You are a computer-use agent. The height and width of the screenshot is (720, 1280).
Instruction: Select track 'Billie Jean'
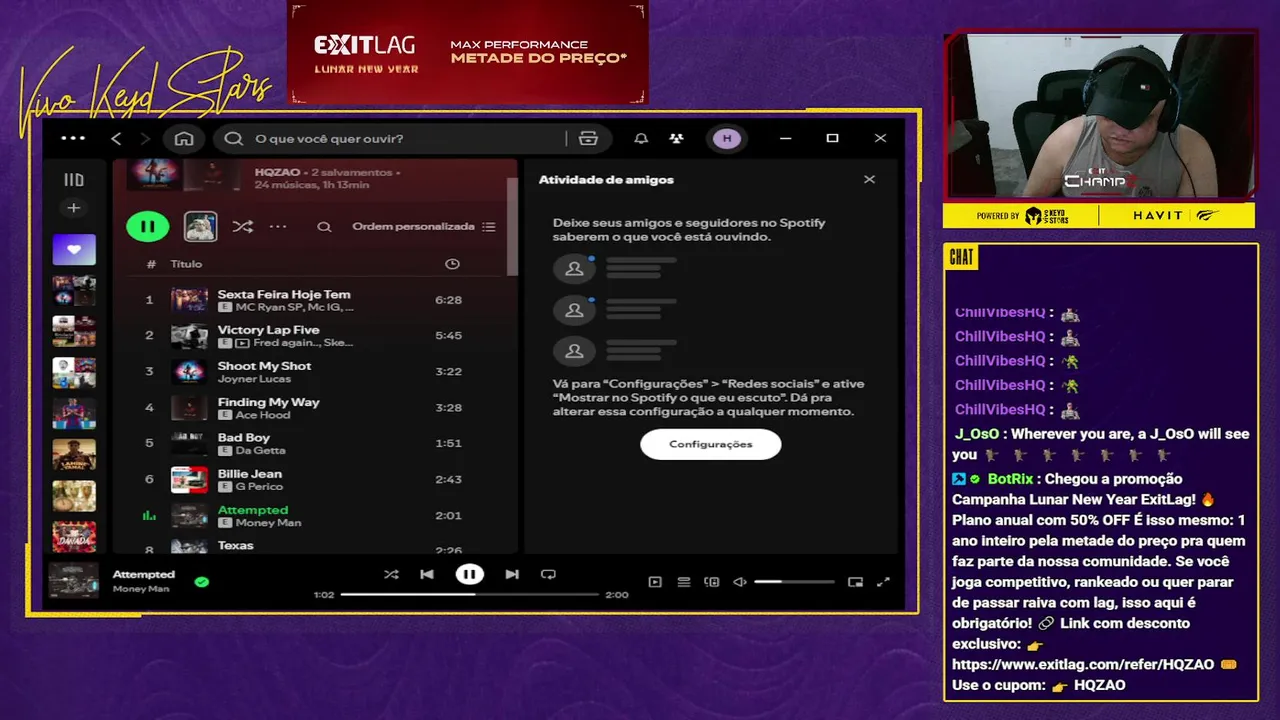pyautogui.click(x=314, y=480)
